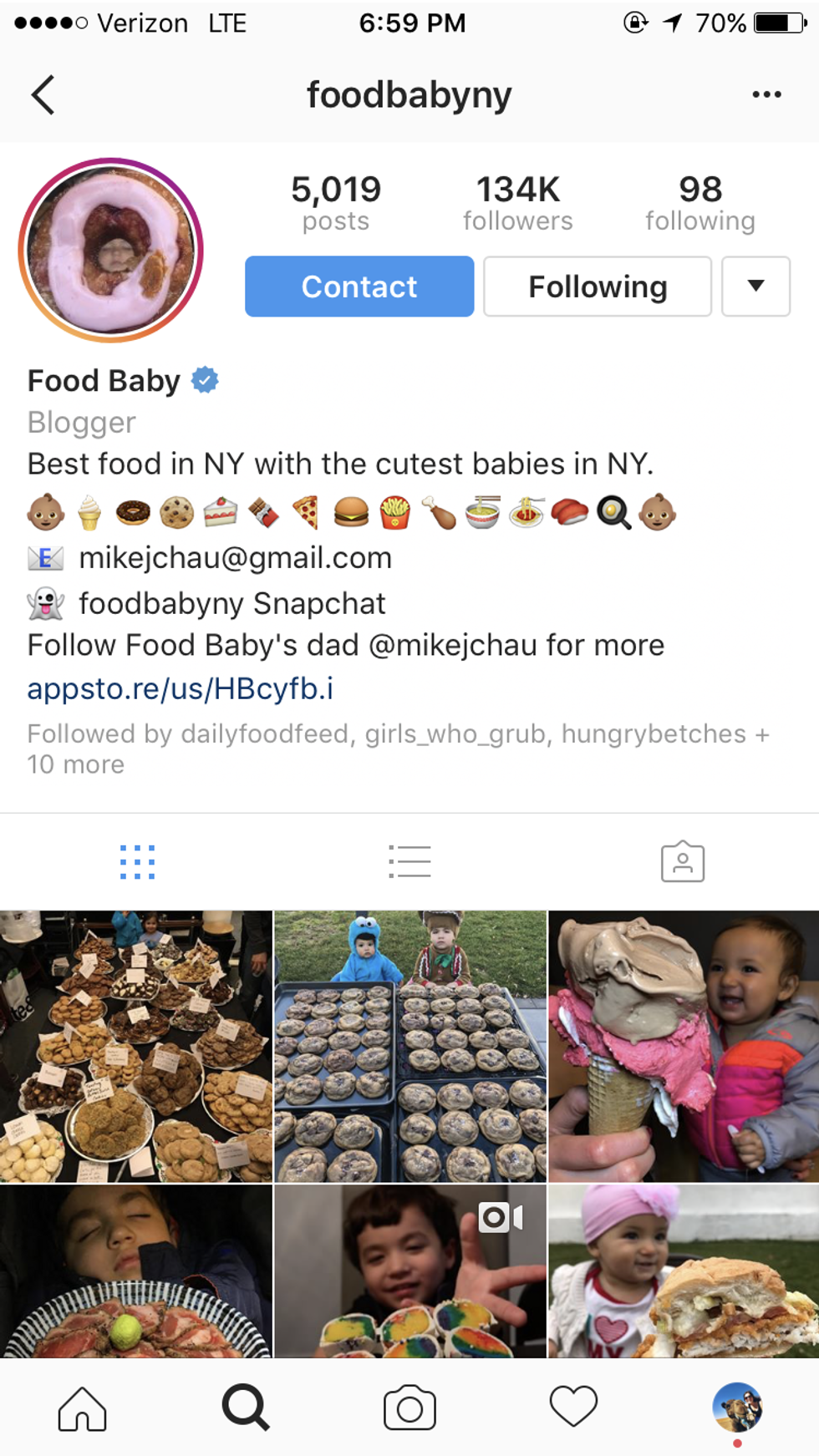Switch to list view tab
Viewport: 819px width, 1456px height.
409,862
